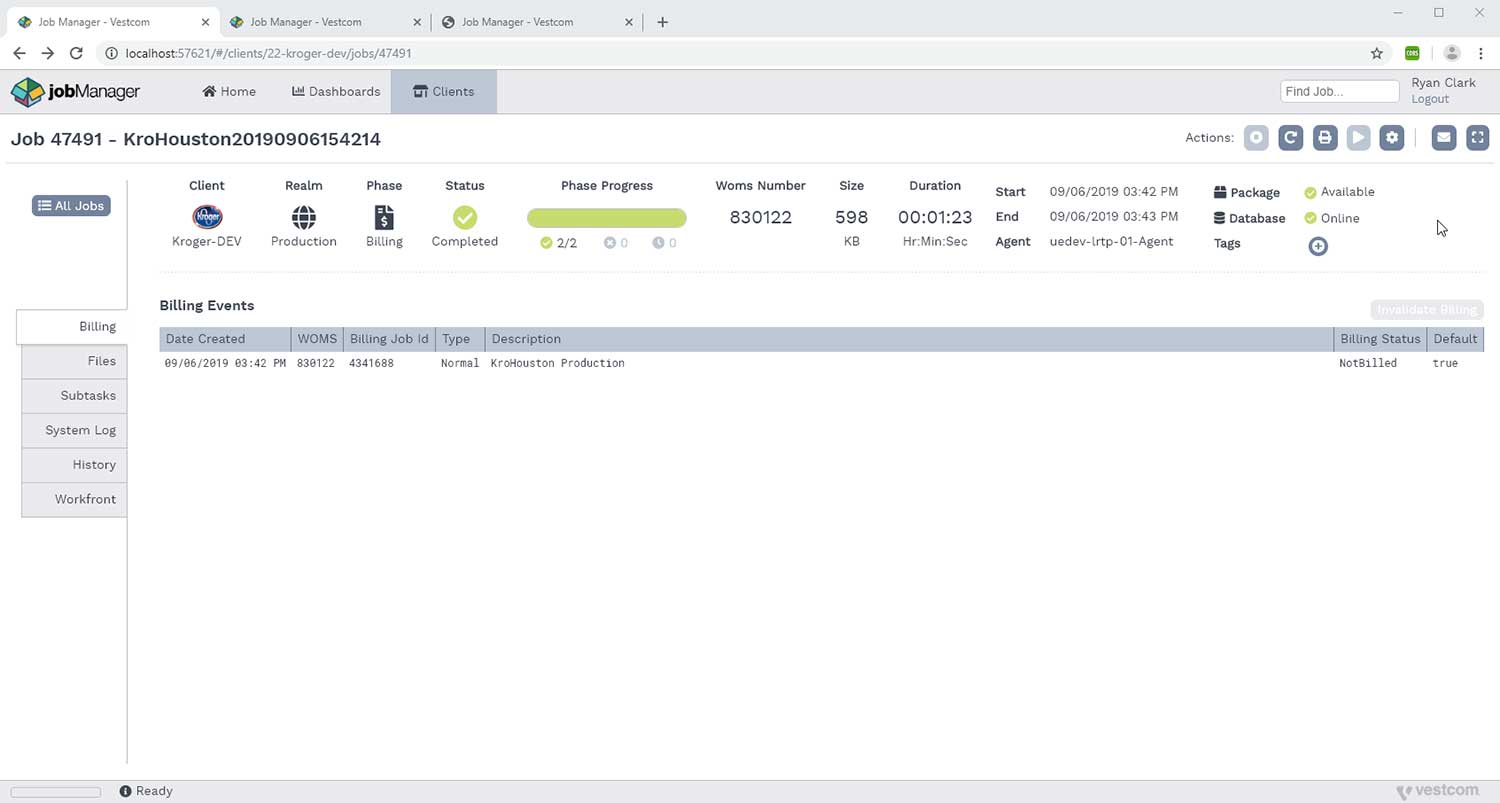Reload the page in browser
Screen dimensions: 1500x803
pos(76,53)
